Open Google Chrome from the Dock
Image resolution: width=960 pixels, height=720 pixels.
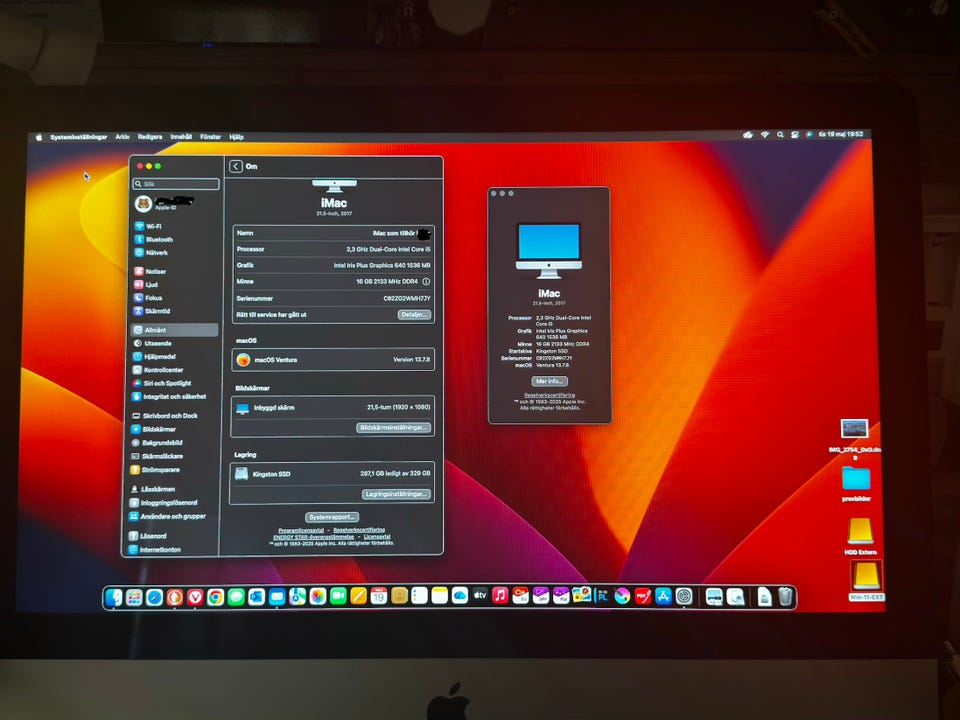[x=216, y=597]
